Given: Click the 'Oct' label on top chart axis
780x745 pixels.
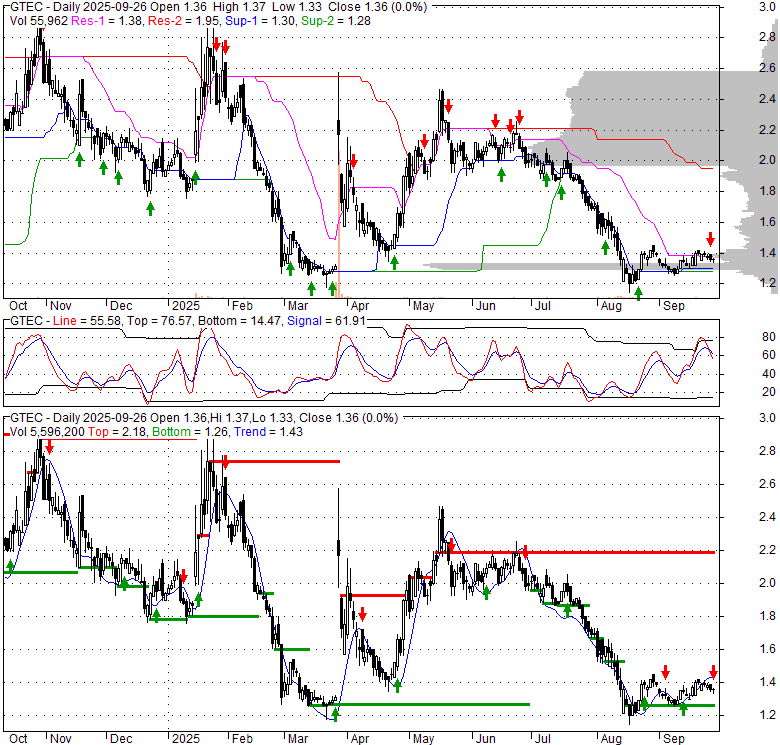Looking at the screenshot, I should 18,306.
